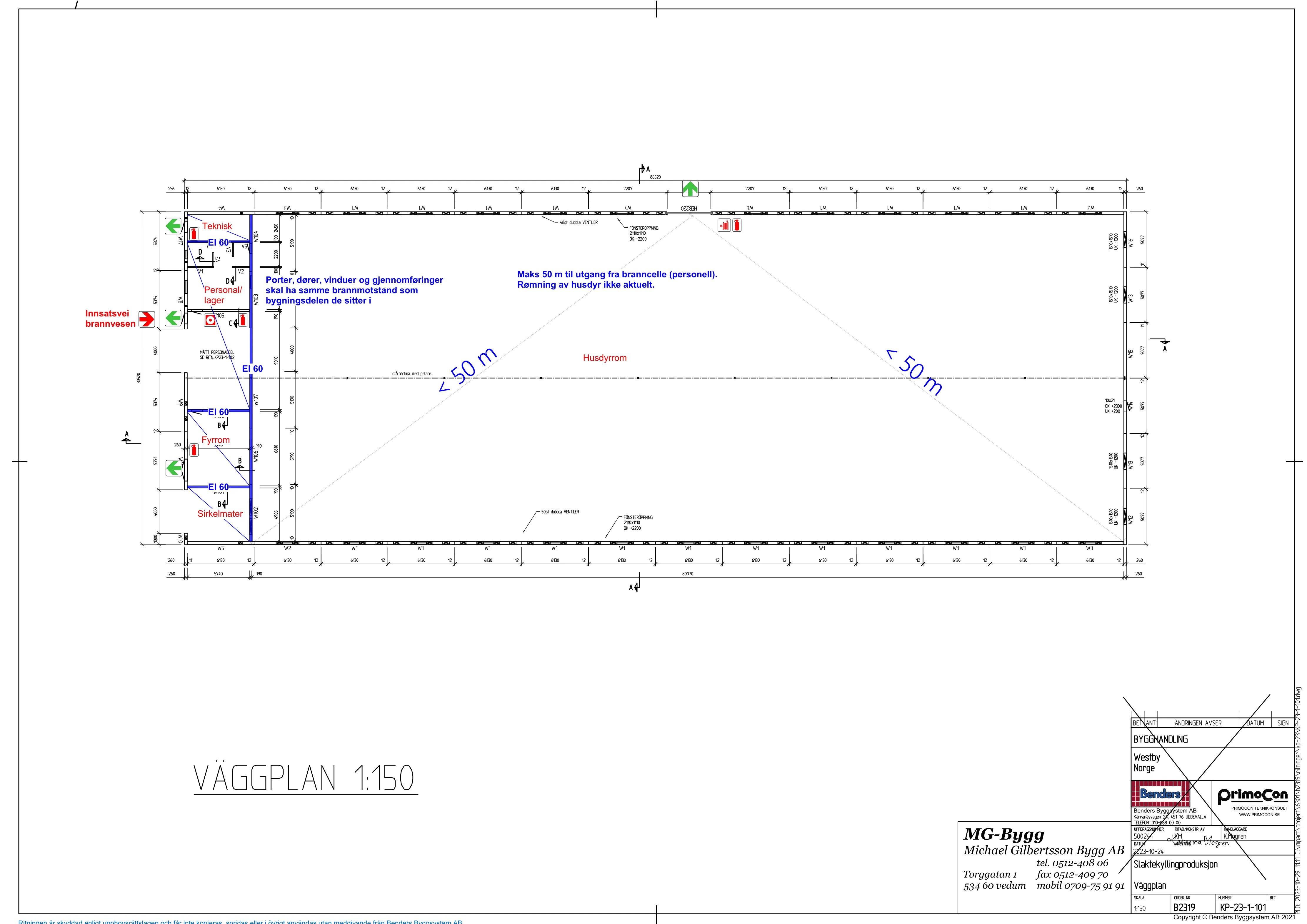This screenshot has height=924, width=1307.
Task: Select the Fyrrom room label
Action: [216, 440]
